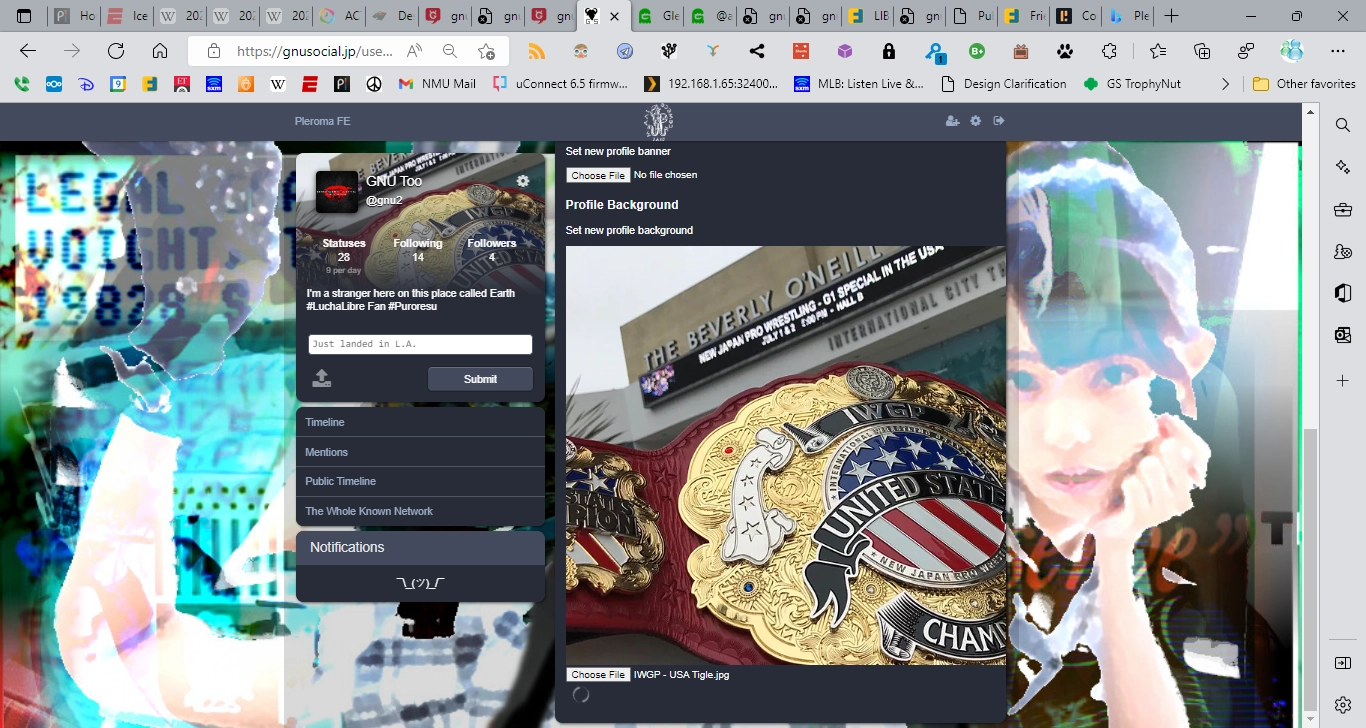Open the Extensions puzzle-piece menu
Image resolution: width=1366 pixels, height=728 pixels.
[1109, 51]
